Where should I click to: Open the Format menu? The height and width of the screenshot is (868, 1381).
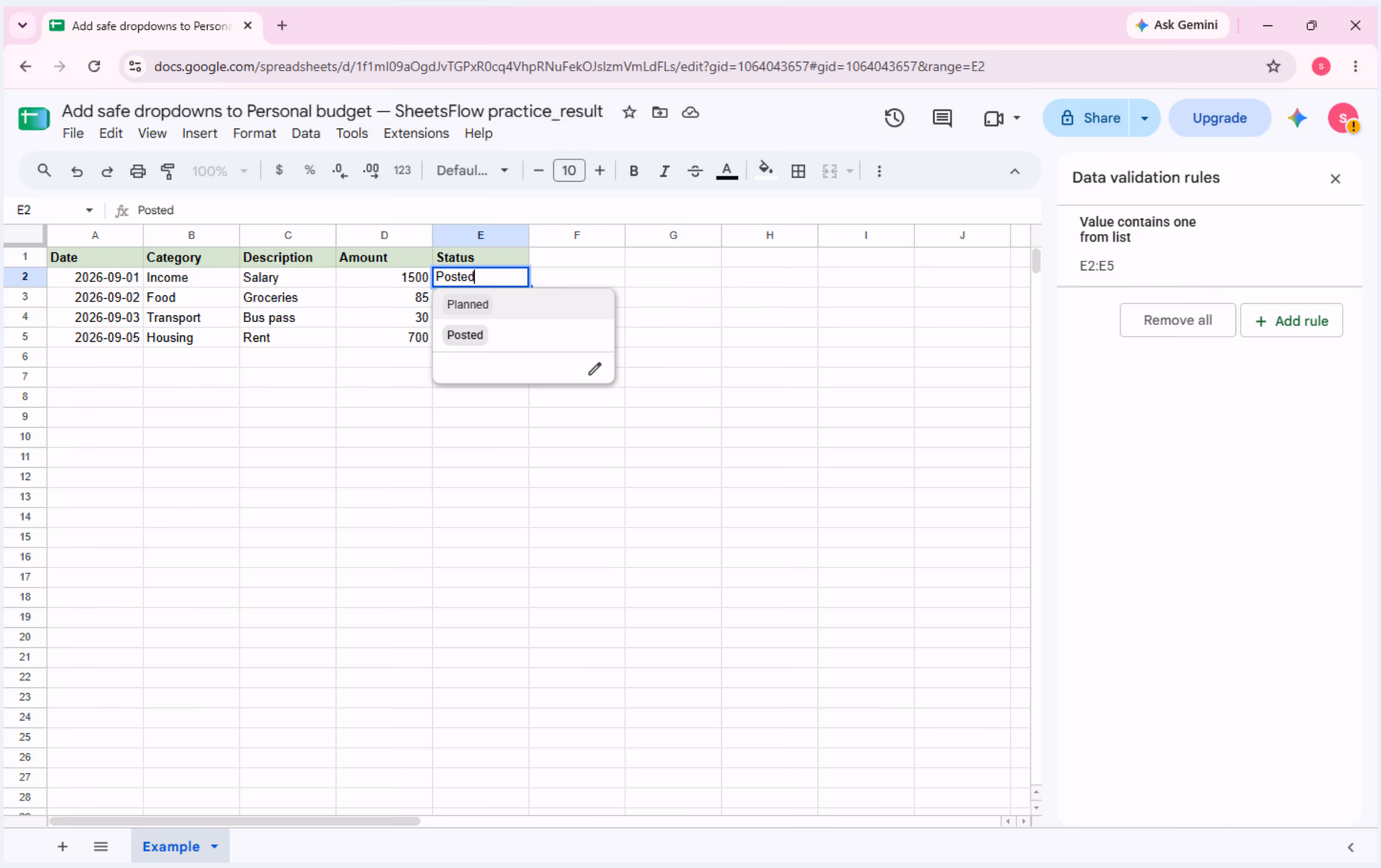pos(254,133)
